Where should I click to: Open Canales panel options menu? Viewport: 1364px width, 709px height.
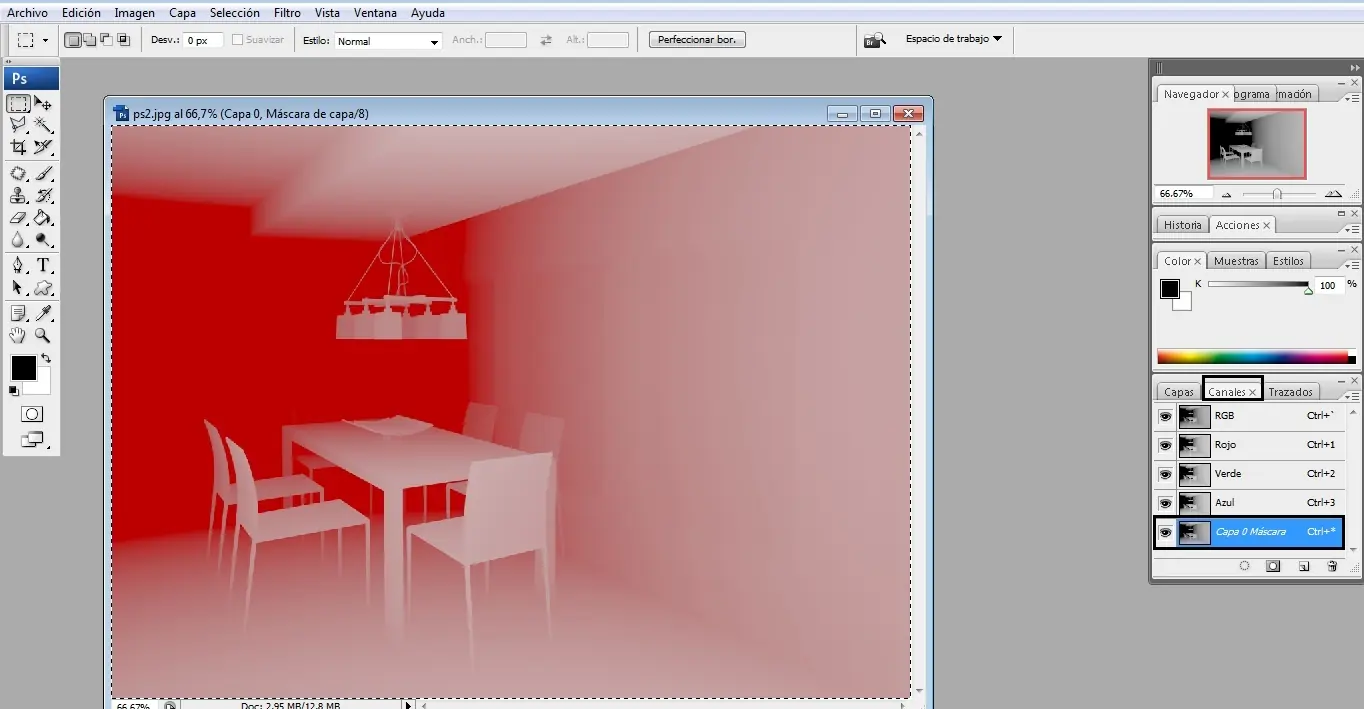pyautogui.click(x=1352, y=397)
